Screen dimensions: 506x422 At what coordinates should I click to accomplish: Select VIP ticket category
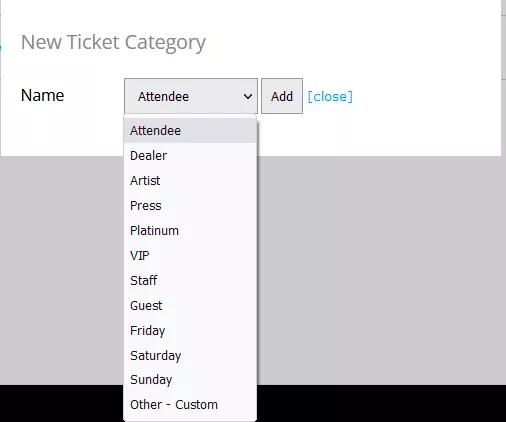(x=190, y=256)
